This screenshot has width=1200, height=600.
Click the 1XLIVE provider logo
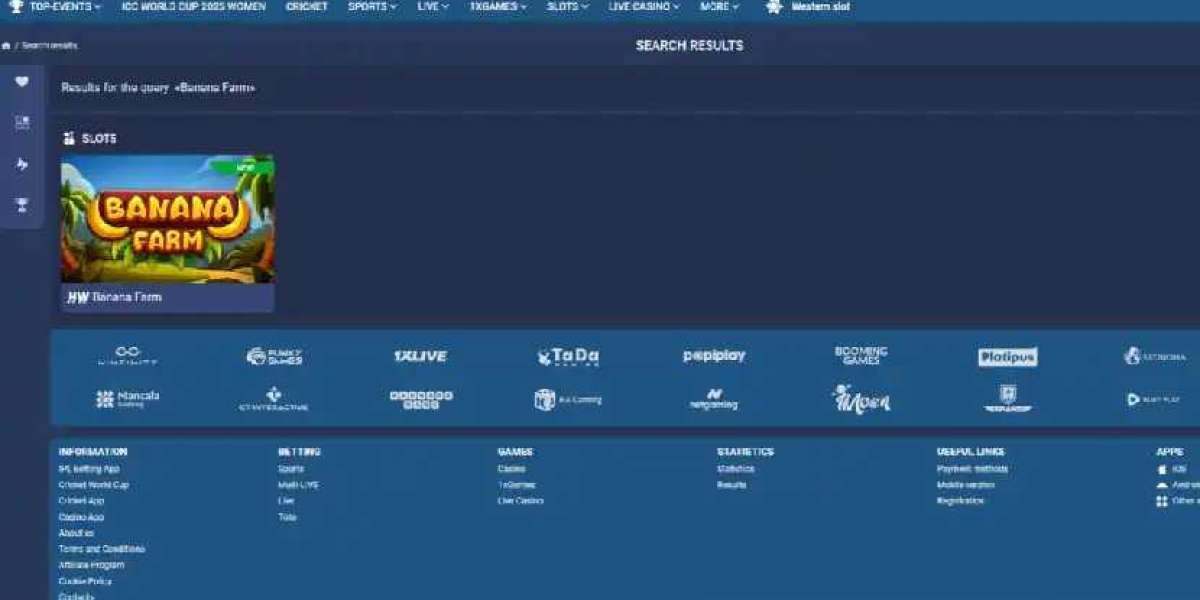[x=420, y=356]
